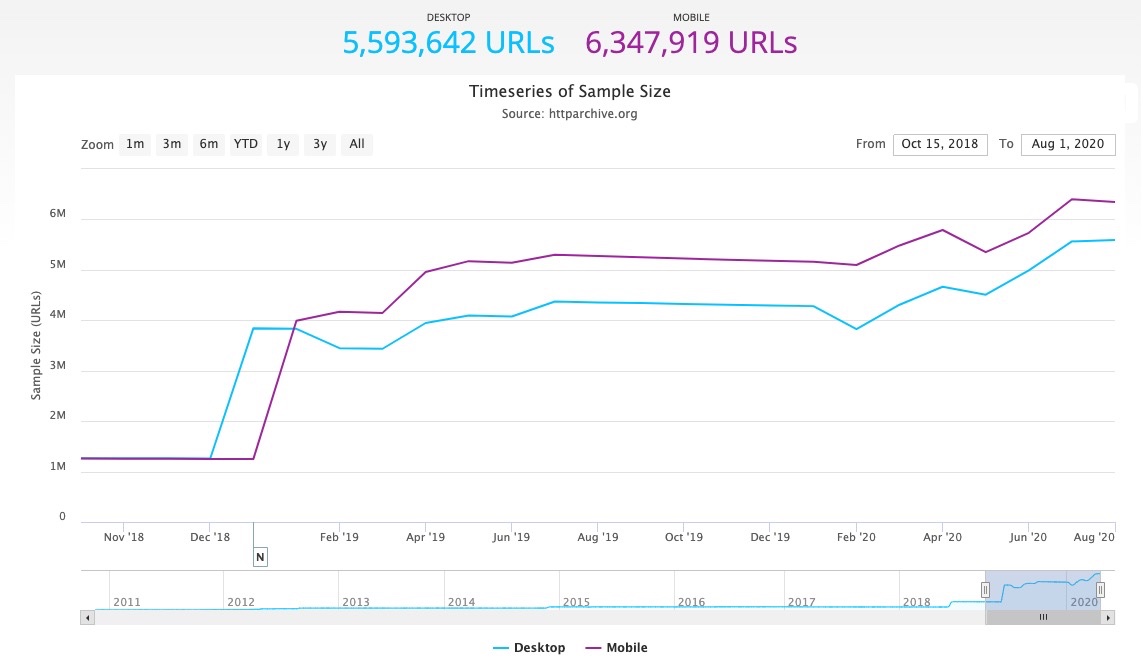Click the From date field showing Oct 15, 2018
Viewport: 1143px width, 667px height.
(x=940, y=144)
